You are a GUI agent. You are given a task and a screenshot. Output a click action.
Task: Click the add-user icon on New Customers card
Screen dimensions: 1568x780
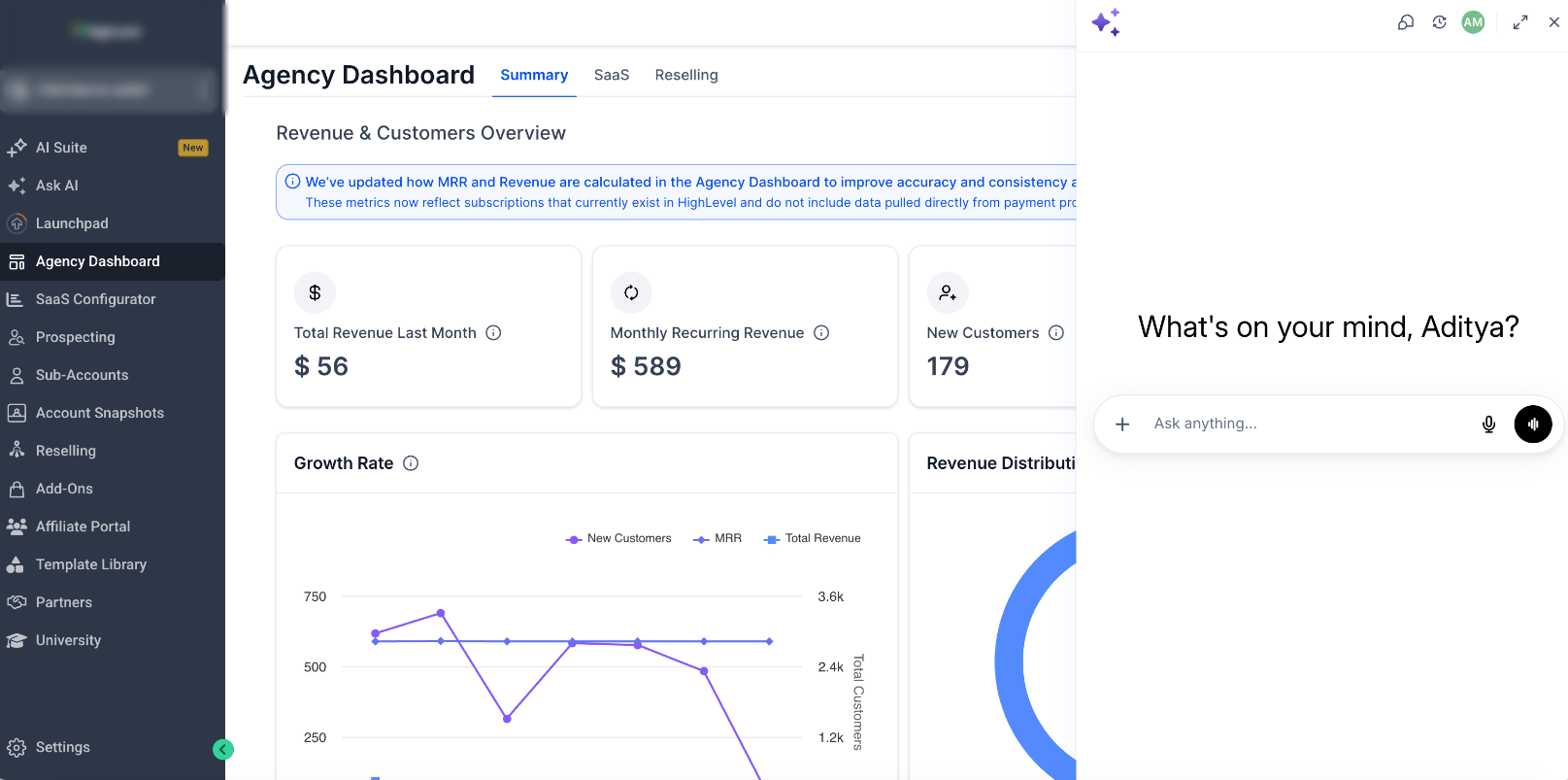(x=948, y=292)
